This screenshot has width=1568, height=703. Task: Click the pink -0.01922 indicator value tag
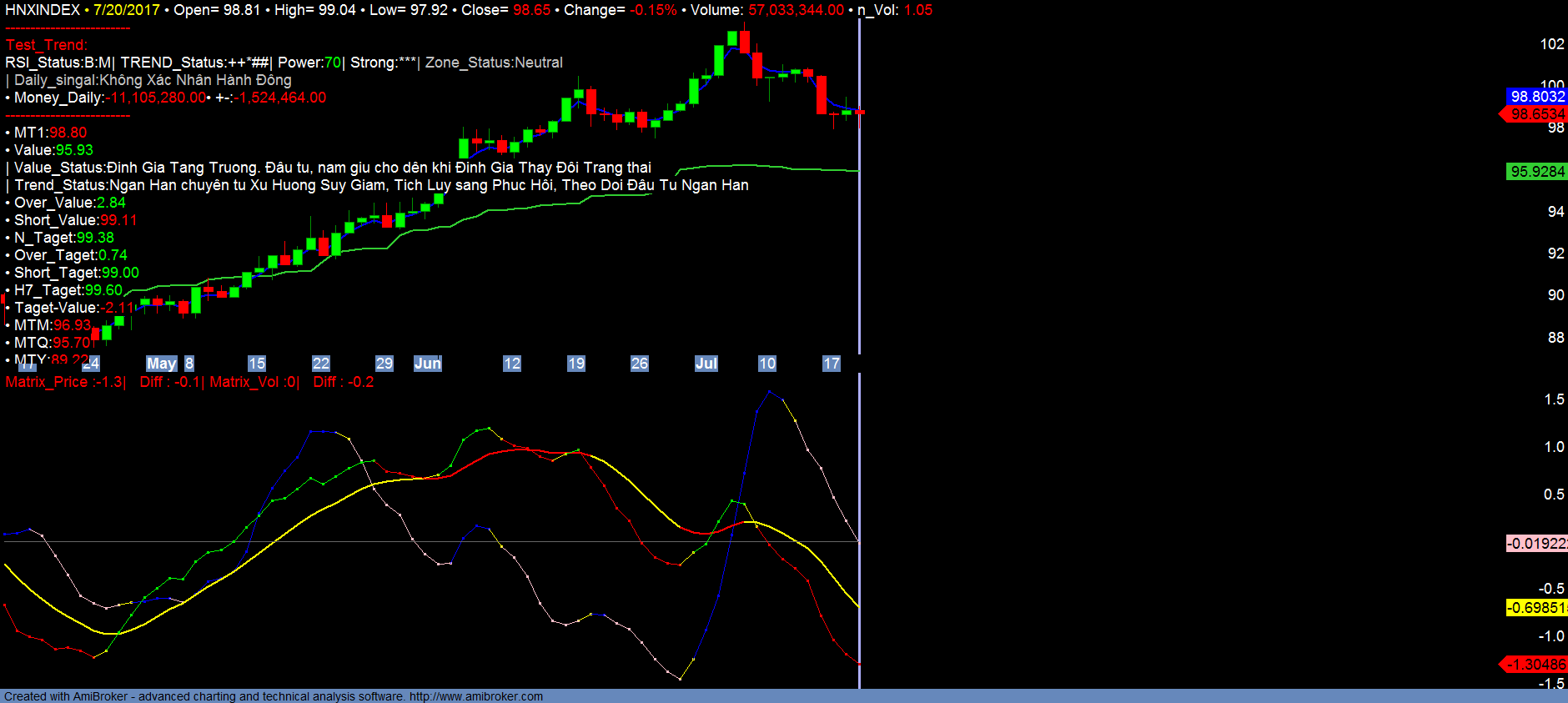coord(1537,544)
